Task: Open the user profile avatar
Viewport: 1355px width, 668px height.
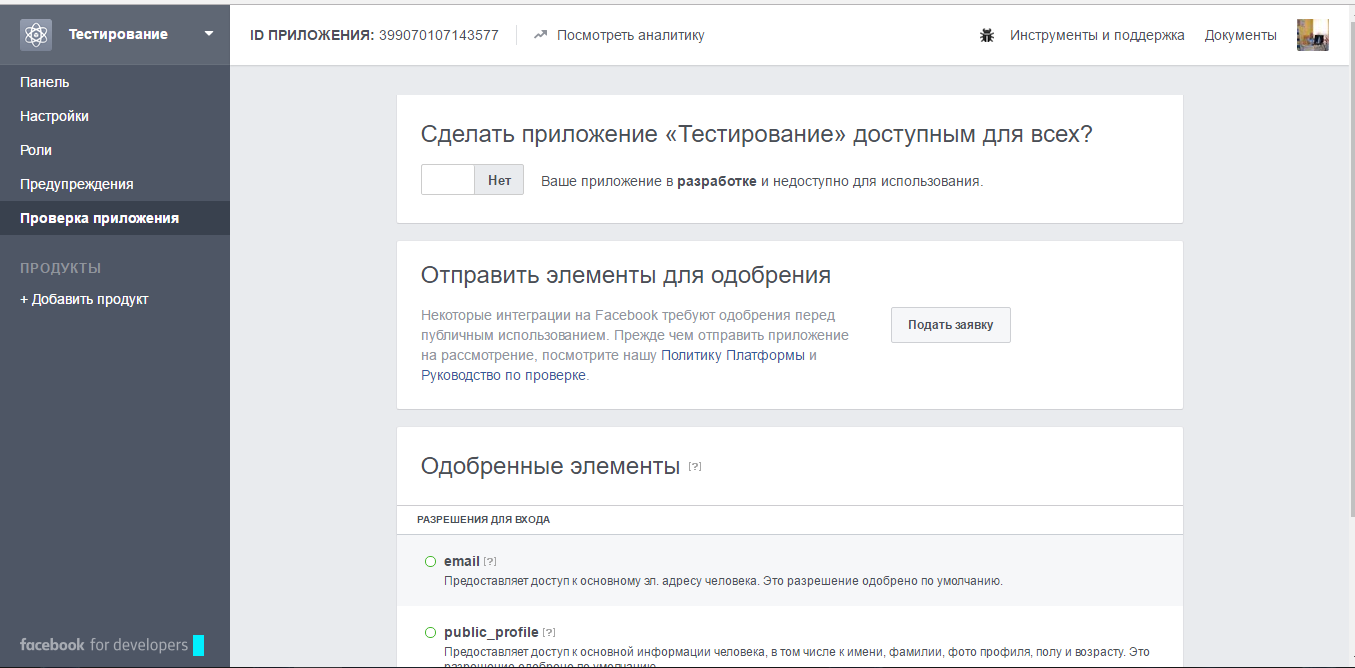Action: point(1312,35)
